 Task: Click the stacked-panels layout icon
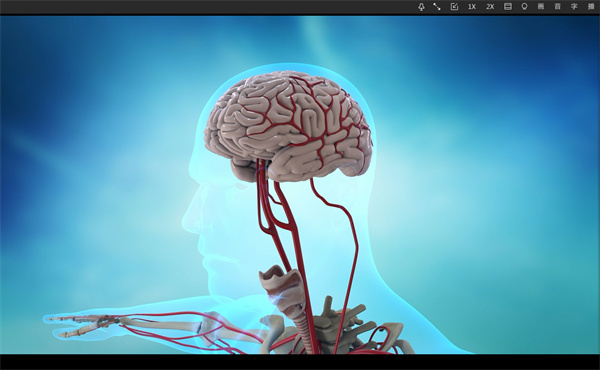[508, 7]
